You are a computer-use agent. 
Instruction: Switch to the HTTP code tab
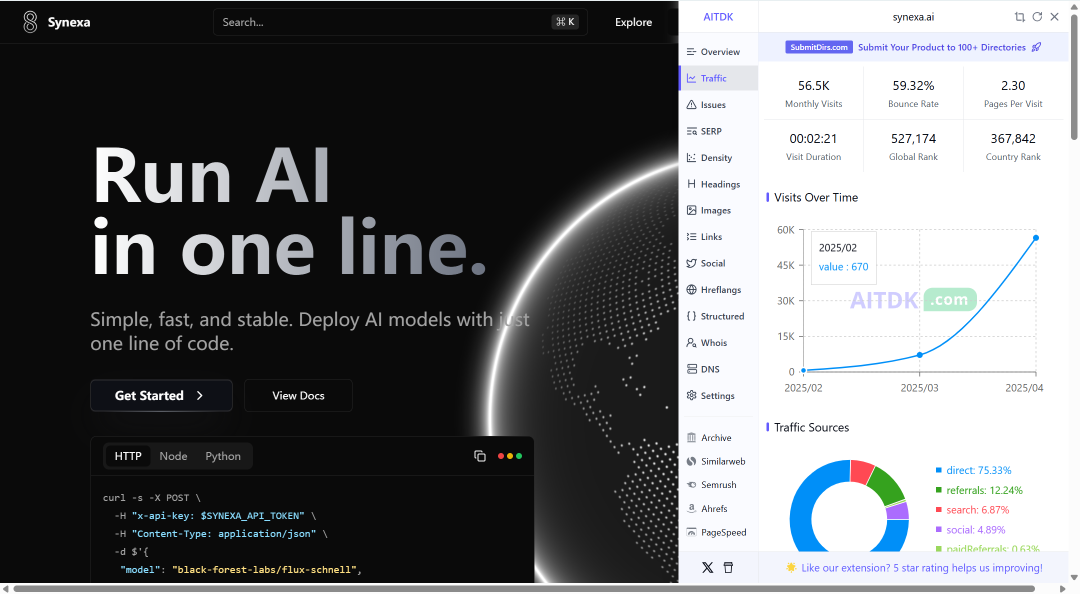pyautogui.click(x=128, y=456)
